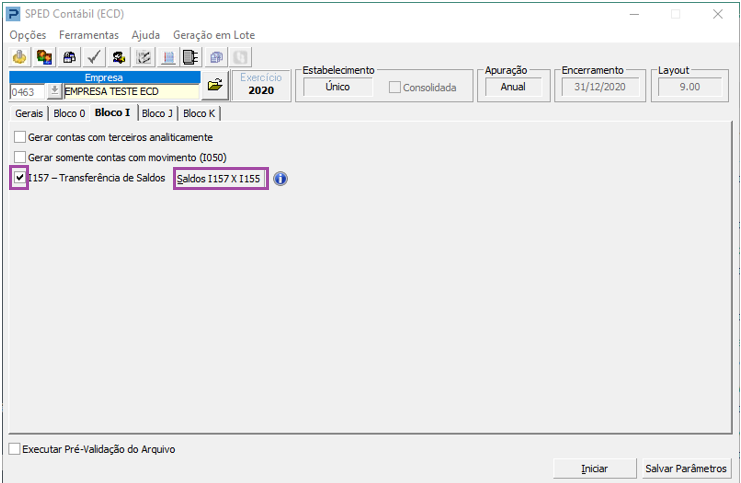The image size is (741, 483).
Task: Click the second toolbar icon with colored squares
Action: pos(45,57)
